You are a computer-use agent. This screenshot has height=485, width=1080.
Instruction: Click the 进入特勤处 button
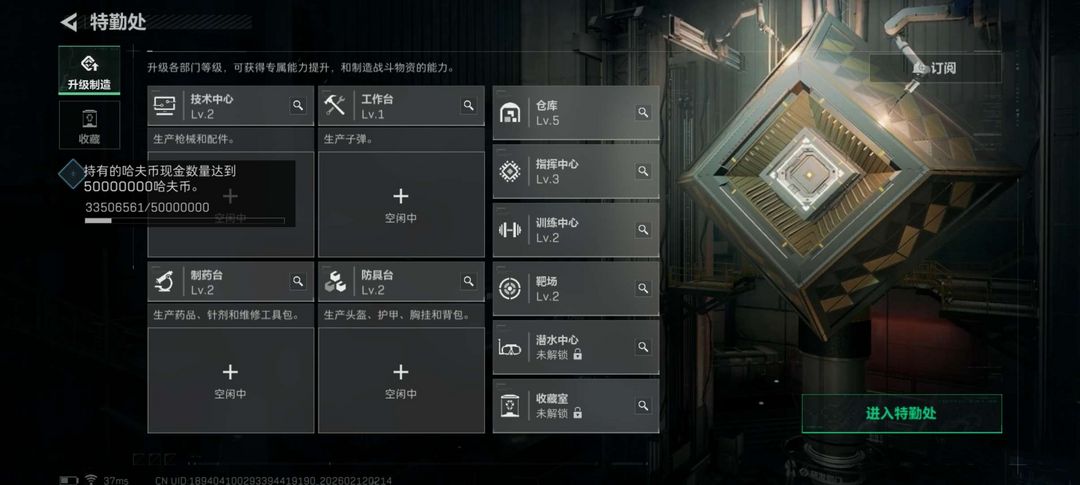pyautogui.click(x=902, y=413)
